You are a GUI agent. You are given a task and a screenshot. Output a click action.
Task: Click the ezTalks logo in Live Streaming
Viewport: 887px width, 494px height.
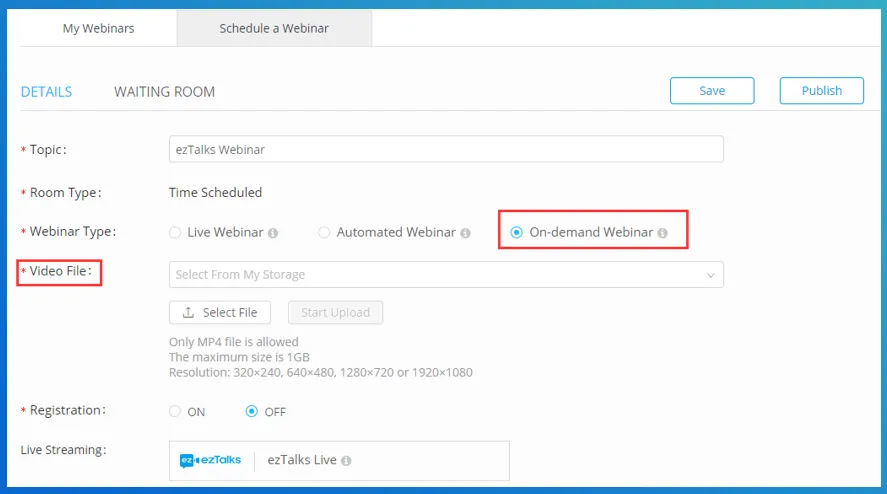click(x=210, y=461)
